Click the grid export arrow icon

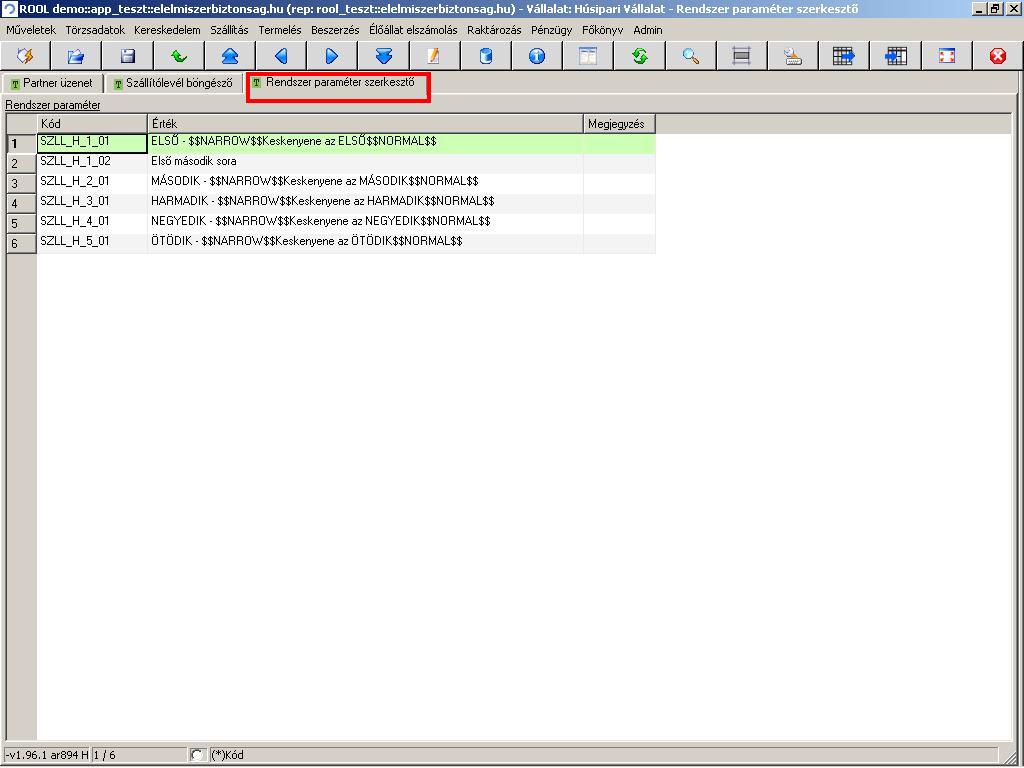pyautogui.click(x=844, y=56)
